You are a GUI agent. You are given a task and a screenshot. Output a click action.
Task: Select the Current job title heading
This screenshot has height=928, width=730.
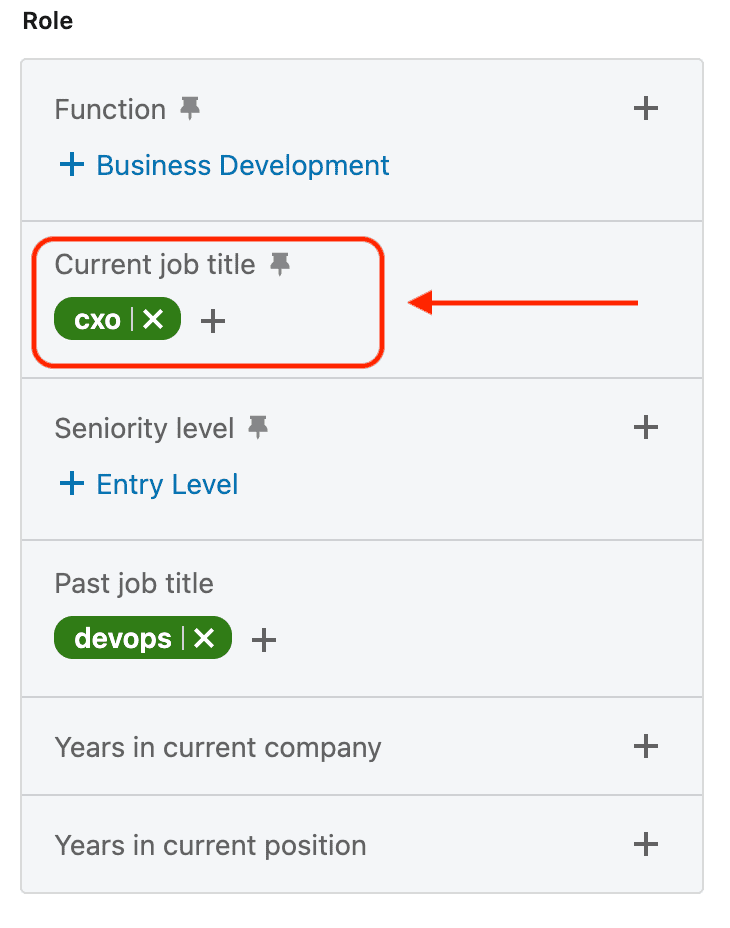[155, 264]
